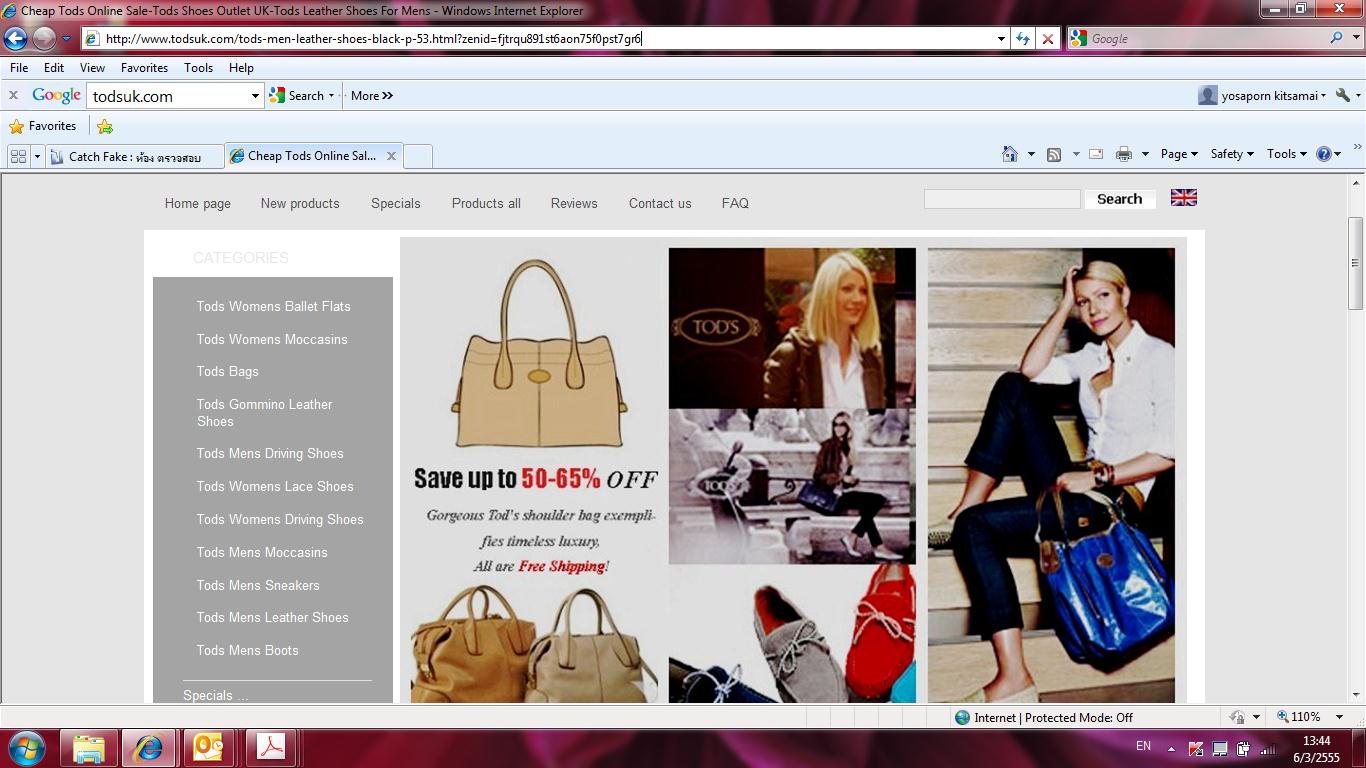The image size is (1366, 768).
Task: Switch to the Catch Fake tab
Action: 134,157
